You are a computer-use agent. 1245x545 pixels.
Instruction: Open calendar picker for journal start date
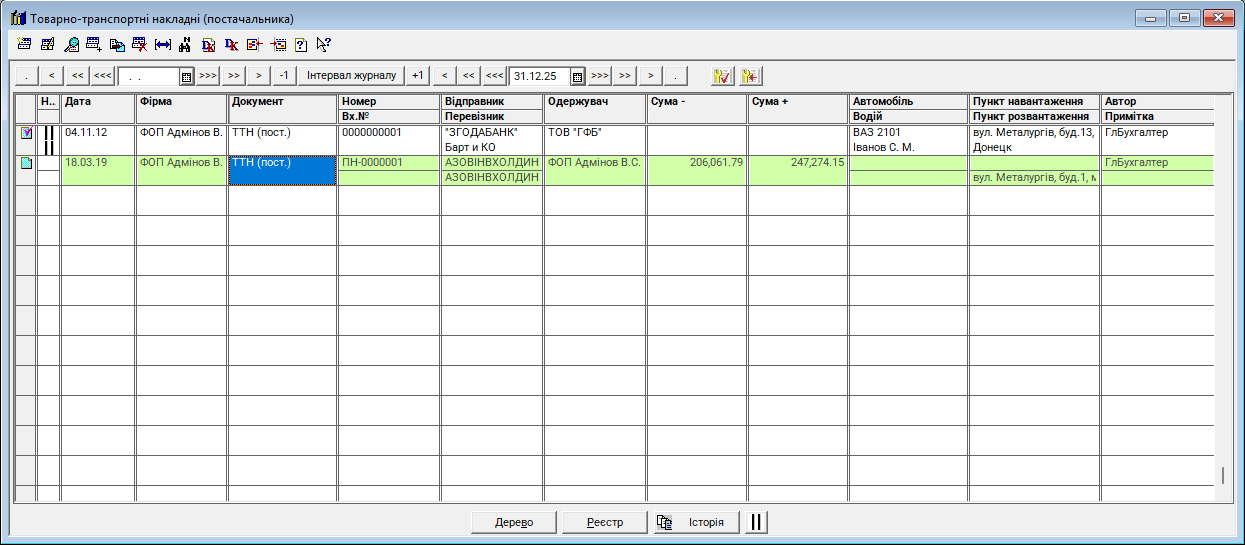(x=186, y=76)
